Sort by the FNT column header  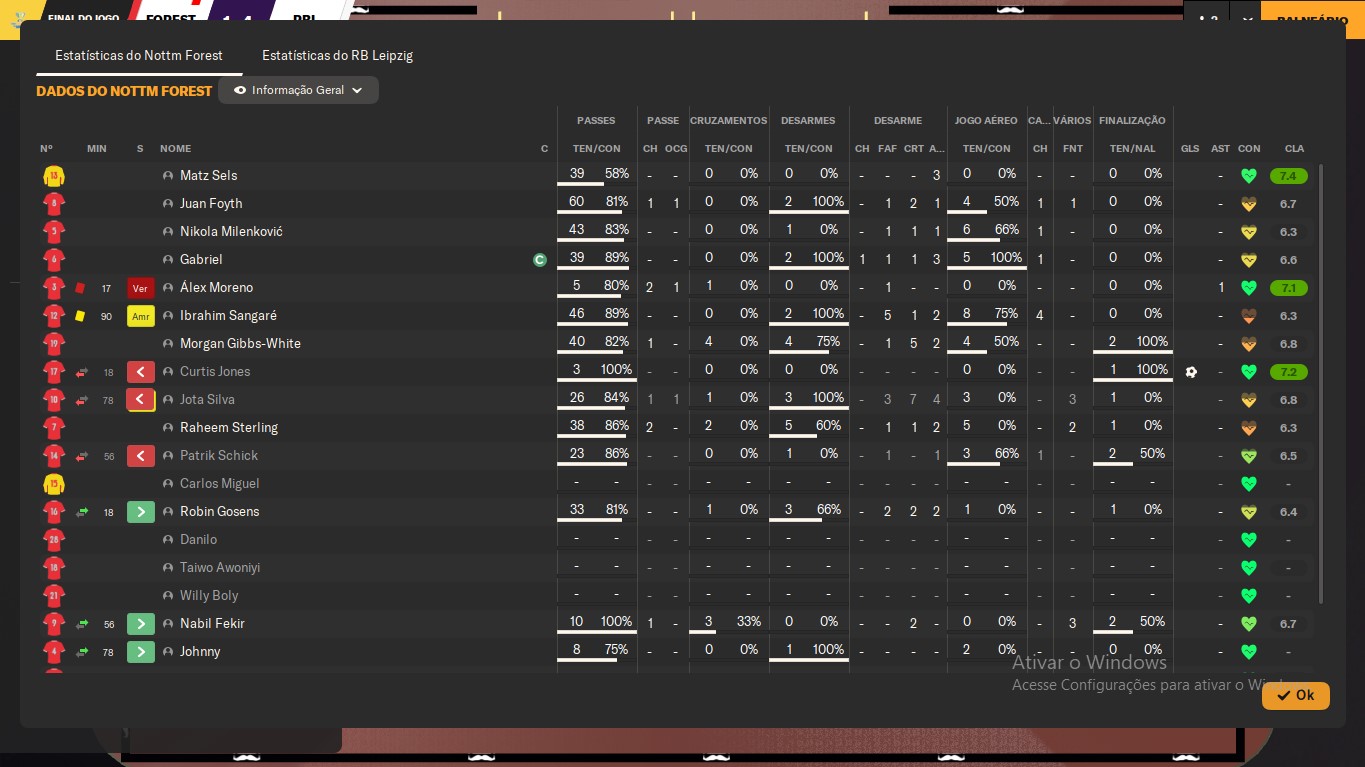[1073, 149]
